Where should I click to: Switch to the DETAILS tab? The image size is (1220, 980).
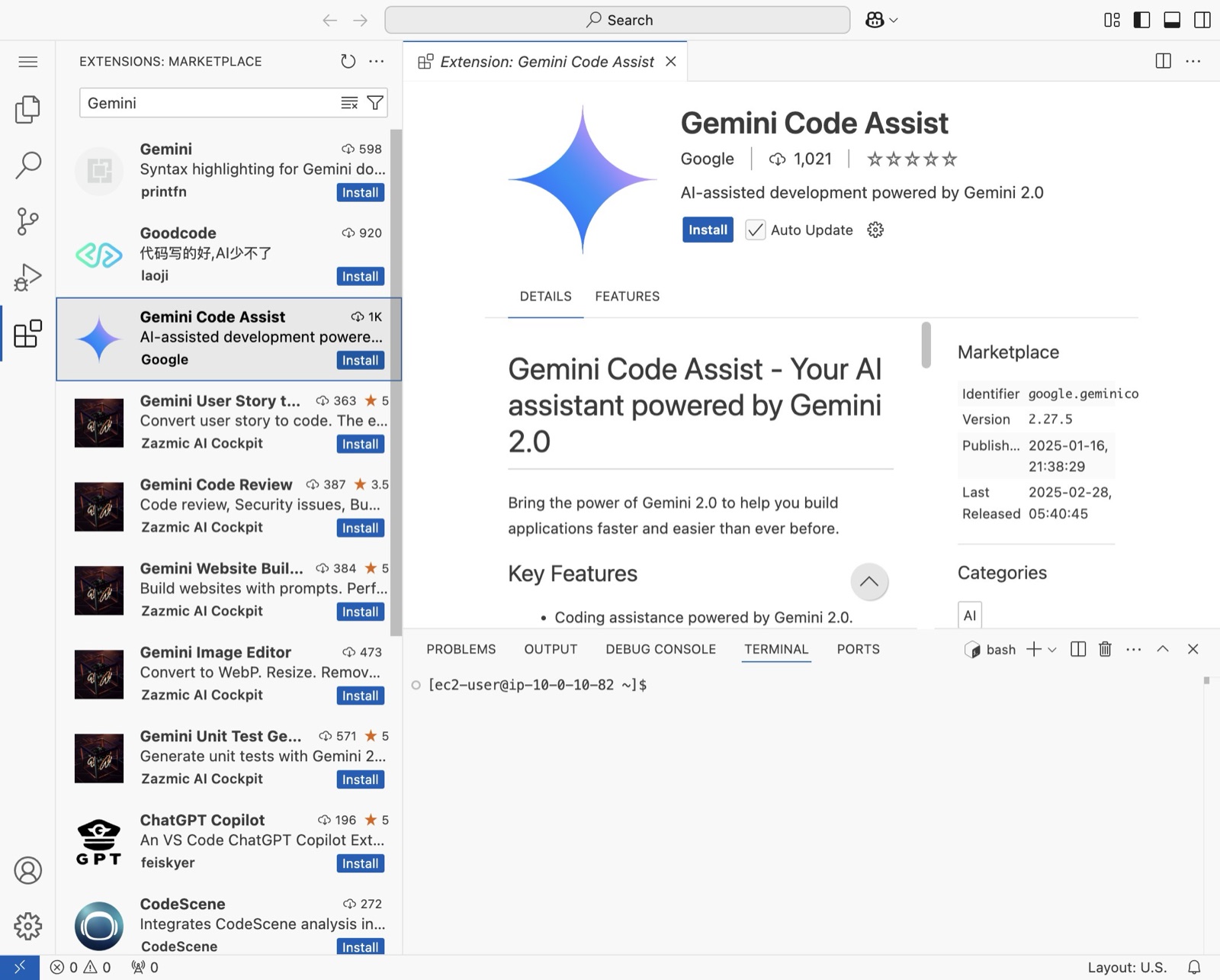click(x=545, y=296)
